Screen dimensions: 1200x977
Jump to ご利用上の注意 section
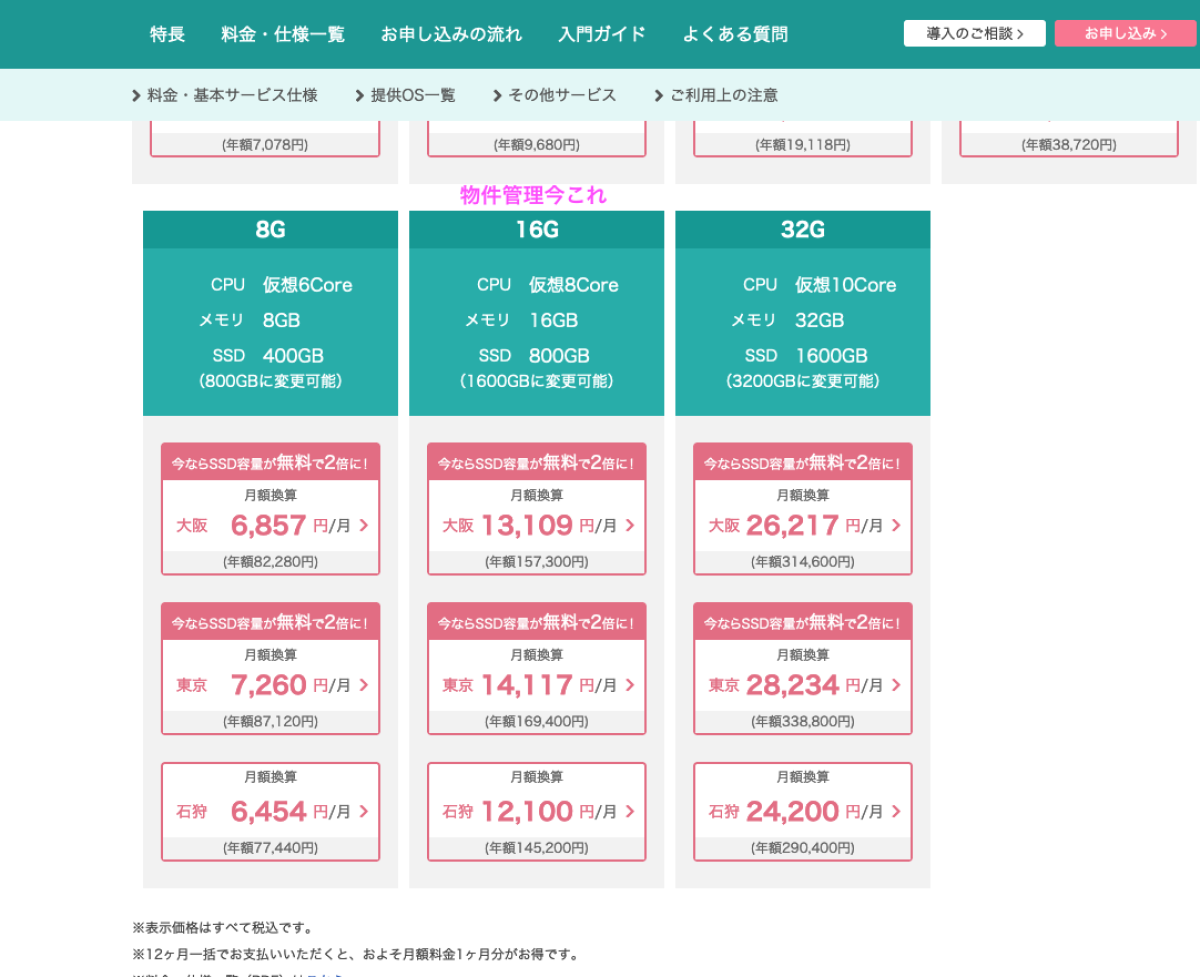click(716, 96)
